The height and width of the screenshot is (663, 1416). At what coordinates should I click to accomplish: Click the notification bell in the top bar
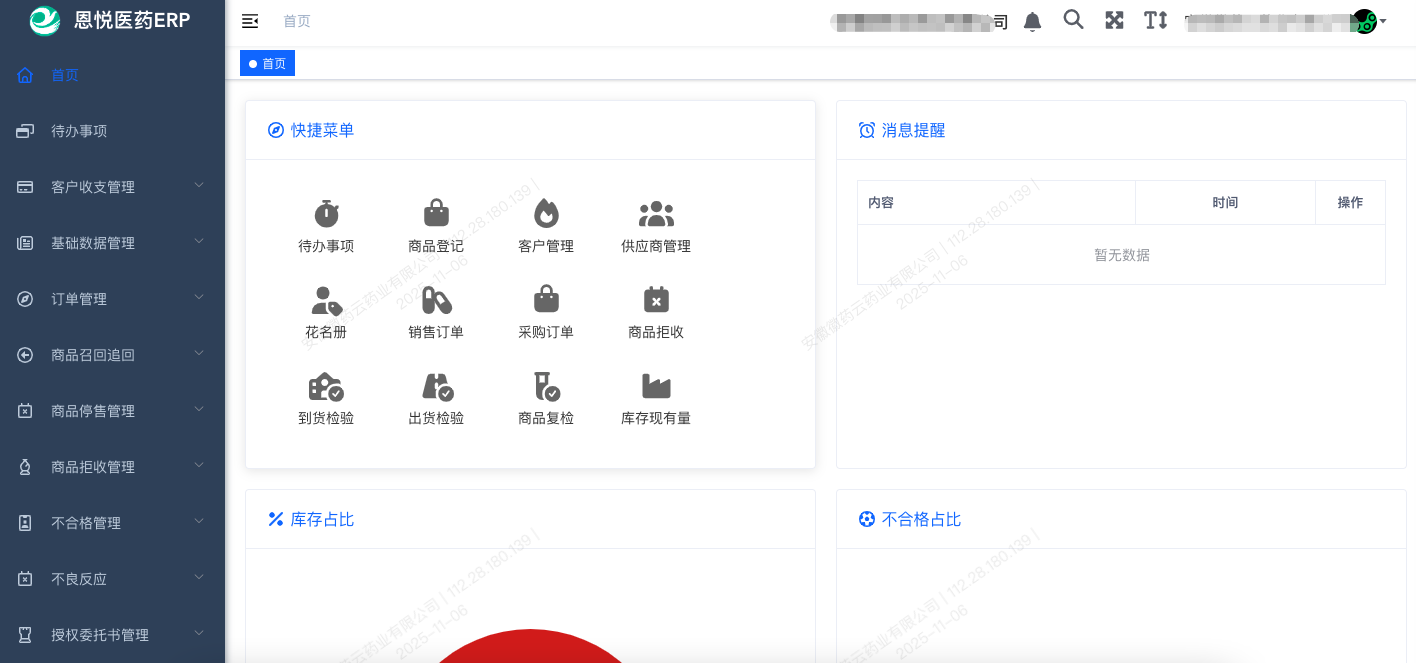coord(1032,20)
